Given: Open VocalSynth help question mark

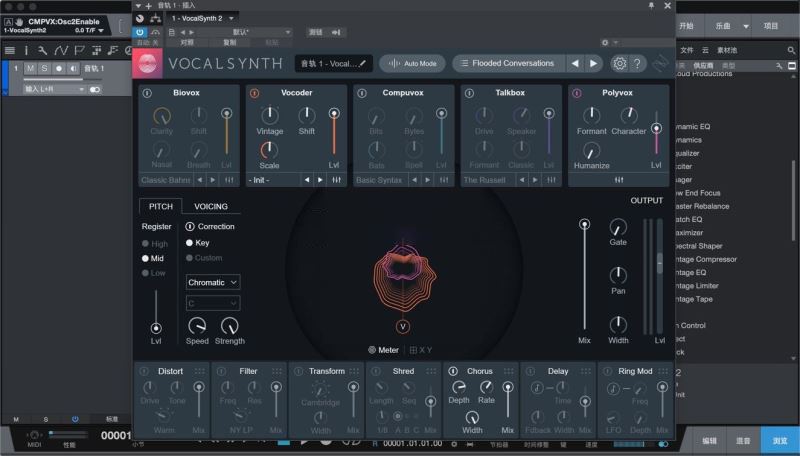Looking at the screenshot, I should (637, 63).
